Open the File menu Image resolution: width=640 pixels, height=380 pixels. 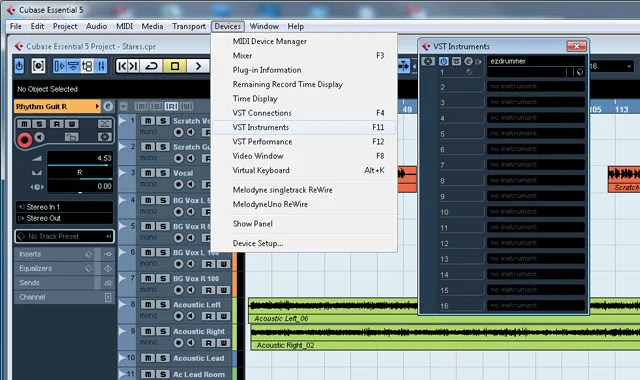pyautogui.click(x=16, y=26)
